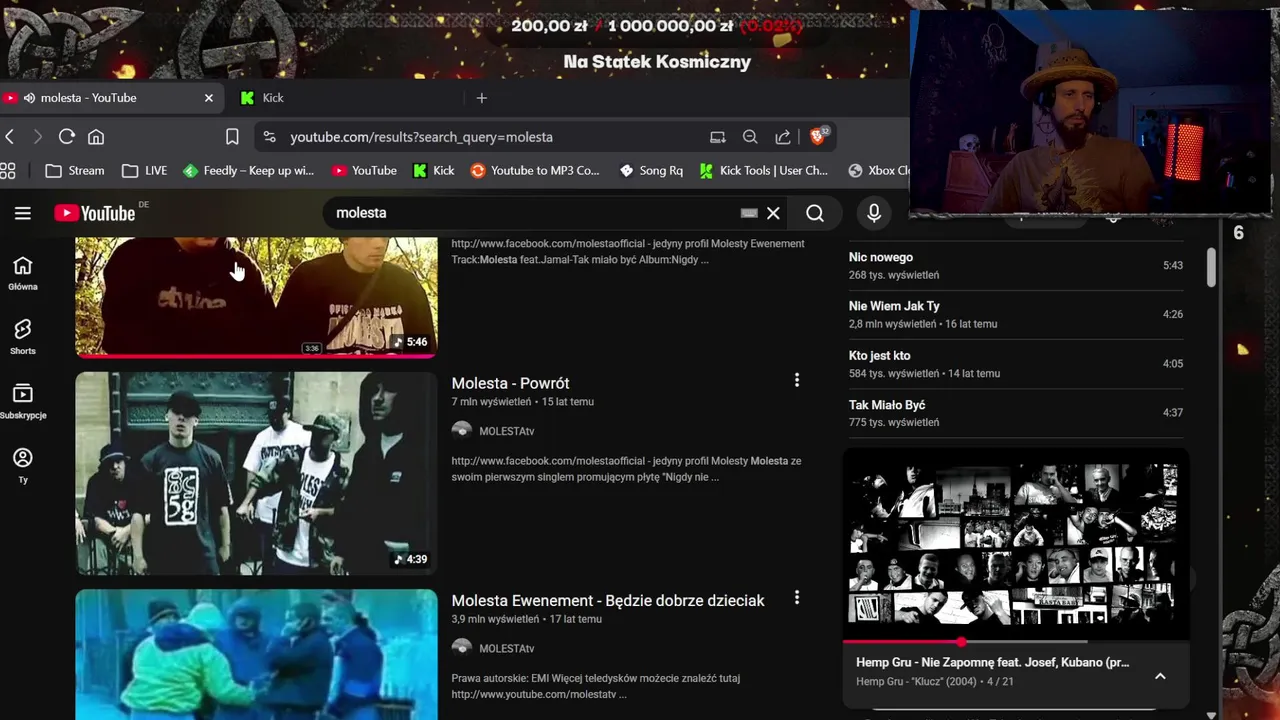The height and width of the screenshot is (720, 1280).
Task: Play Kto jest kto track
Action: [x=1016, y=364]
